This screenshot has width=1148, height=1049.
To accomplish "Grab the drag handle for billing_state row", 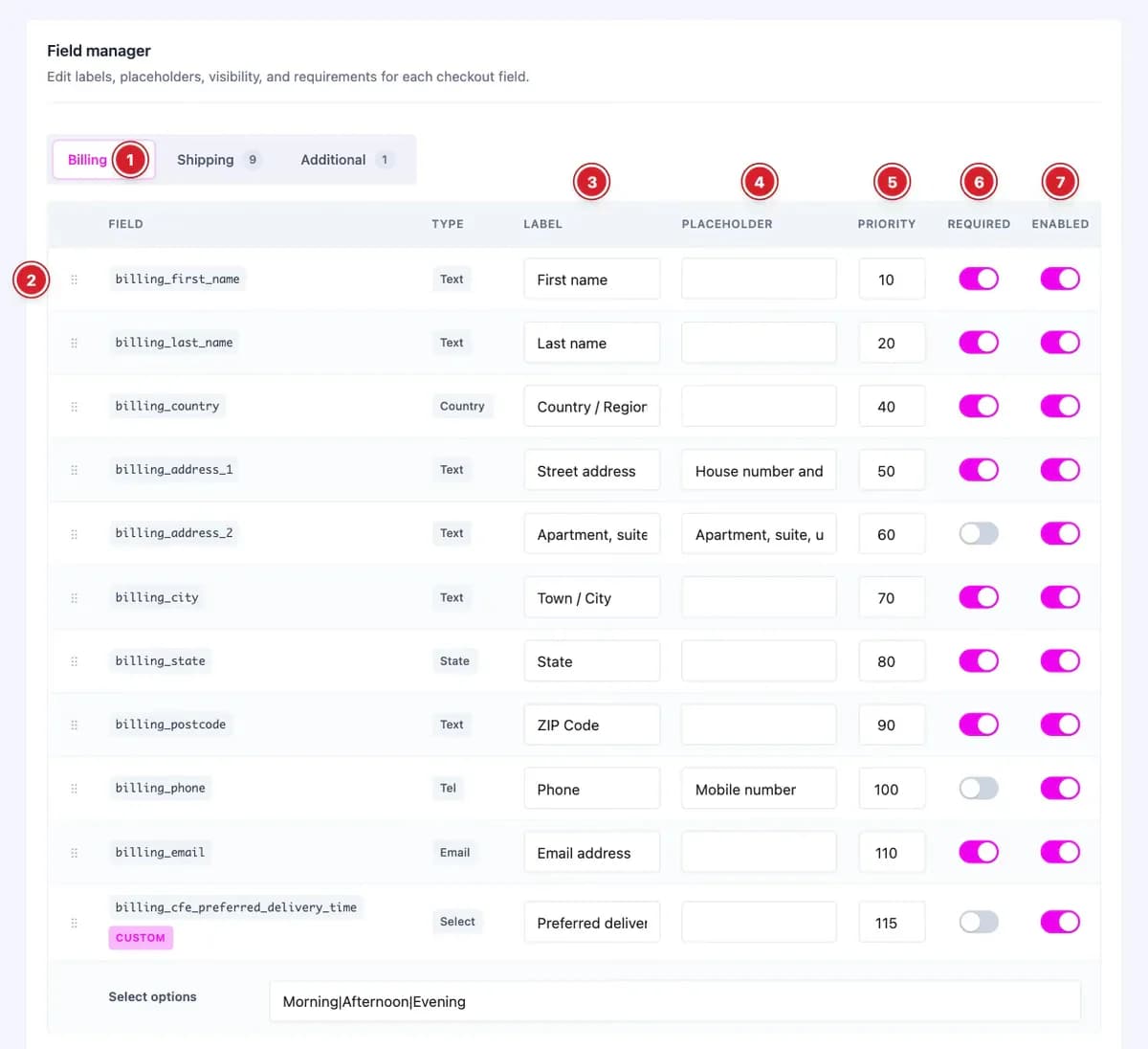I will click(74, 661).
